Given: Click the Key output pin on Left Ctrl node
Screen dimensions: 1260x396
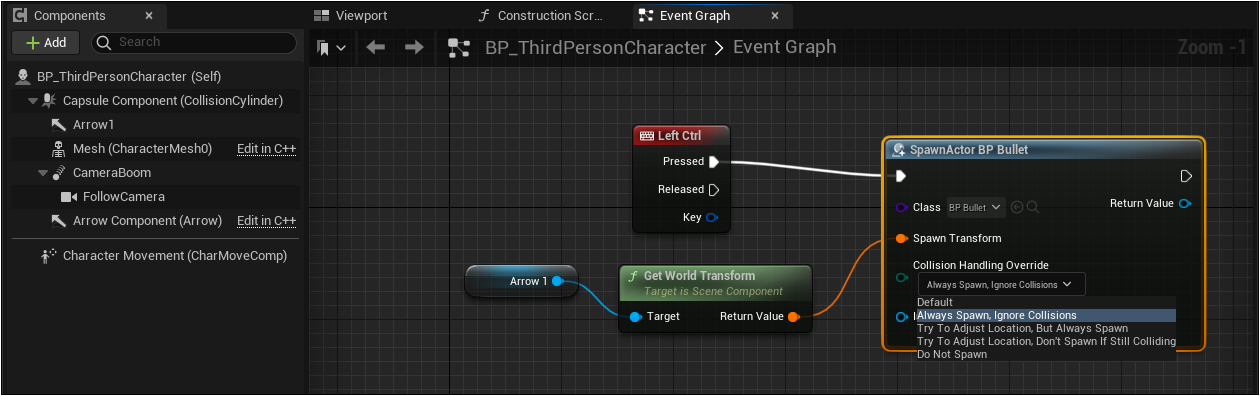Looking at the screenshot, I should tap(712, 217).
